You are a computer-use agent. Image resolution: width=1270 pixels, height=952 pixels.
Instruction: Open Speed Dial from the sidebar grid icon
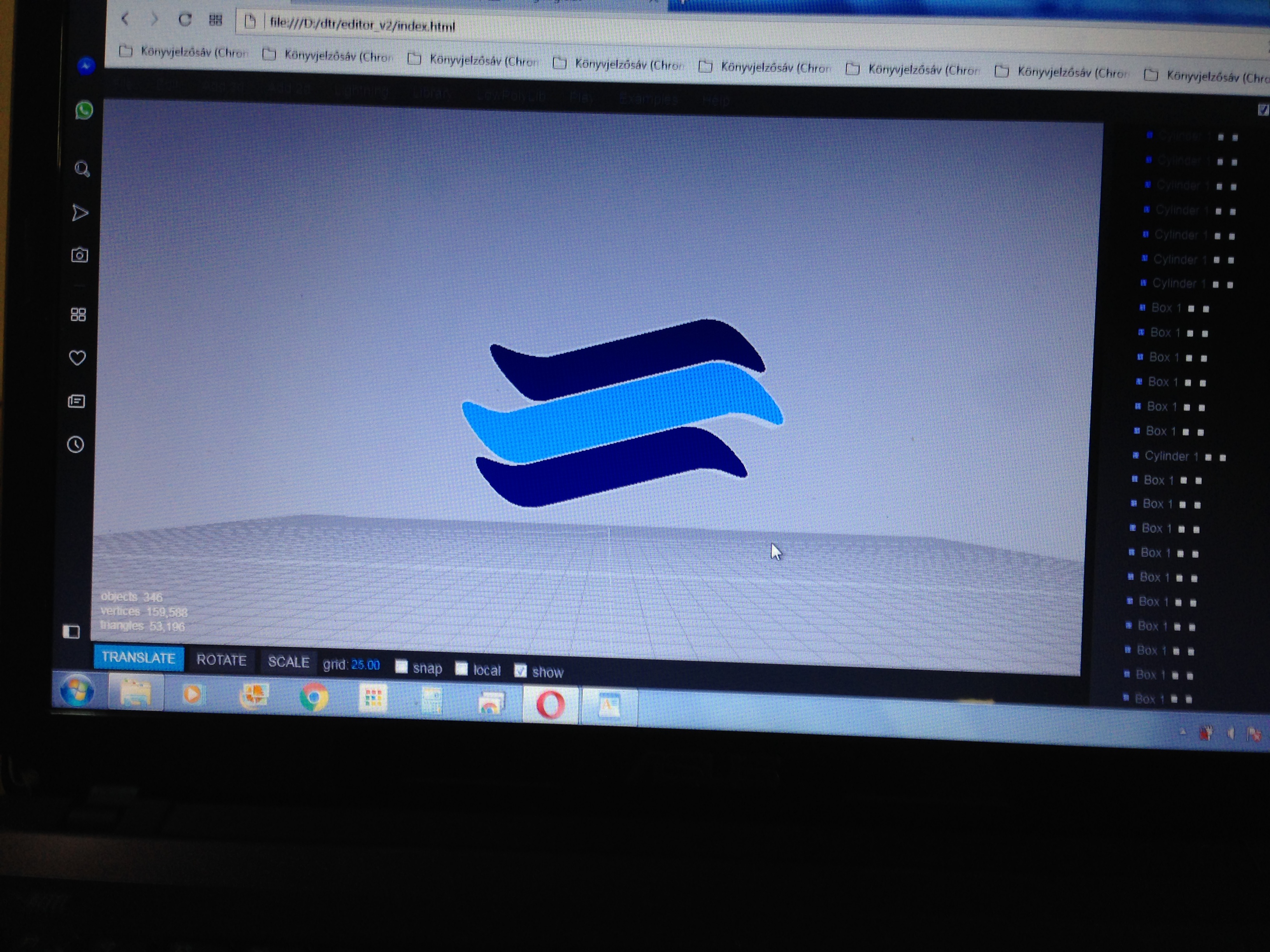[x=78, y=315]
